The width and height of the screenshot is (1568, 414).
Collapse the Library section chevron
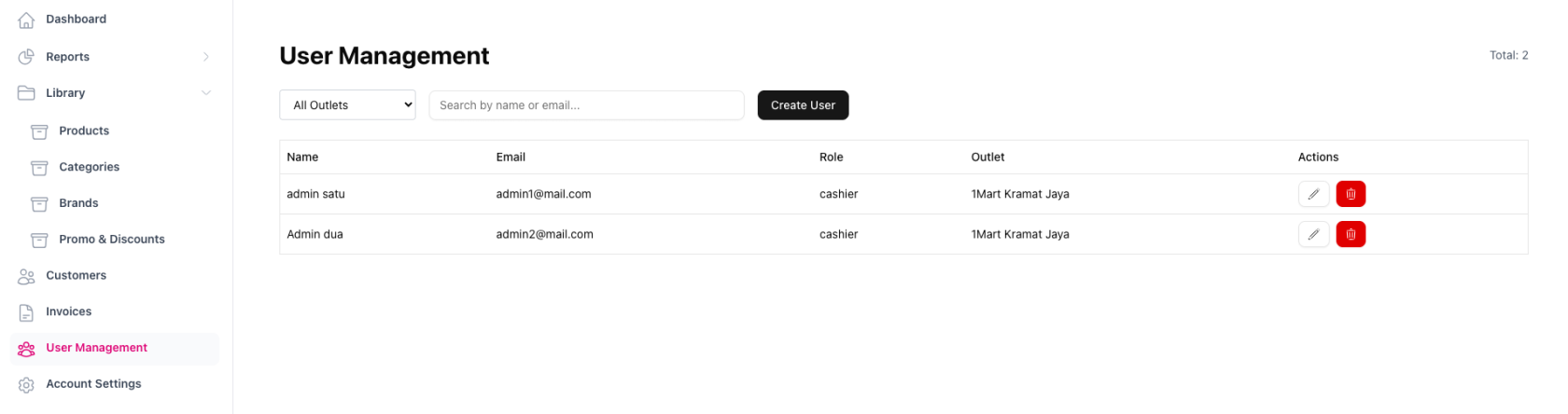coord(206,93)
